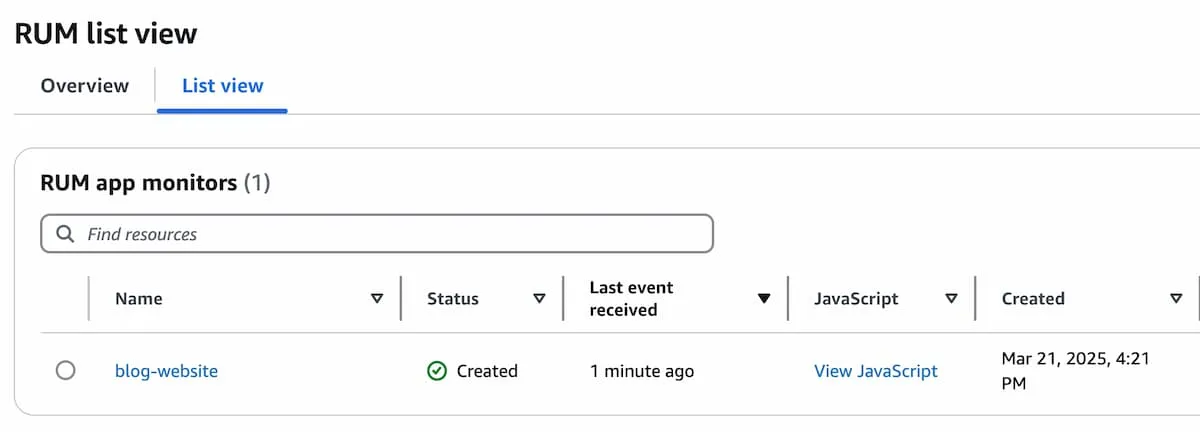Open the blog-website app monitor link
Screen dimensions: 1200x432
coord(166,371)
